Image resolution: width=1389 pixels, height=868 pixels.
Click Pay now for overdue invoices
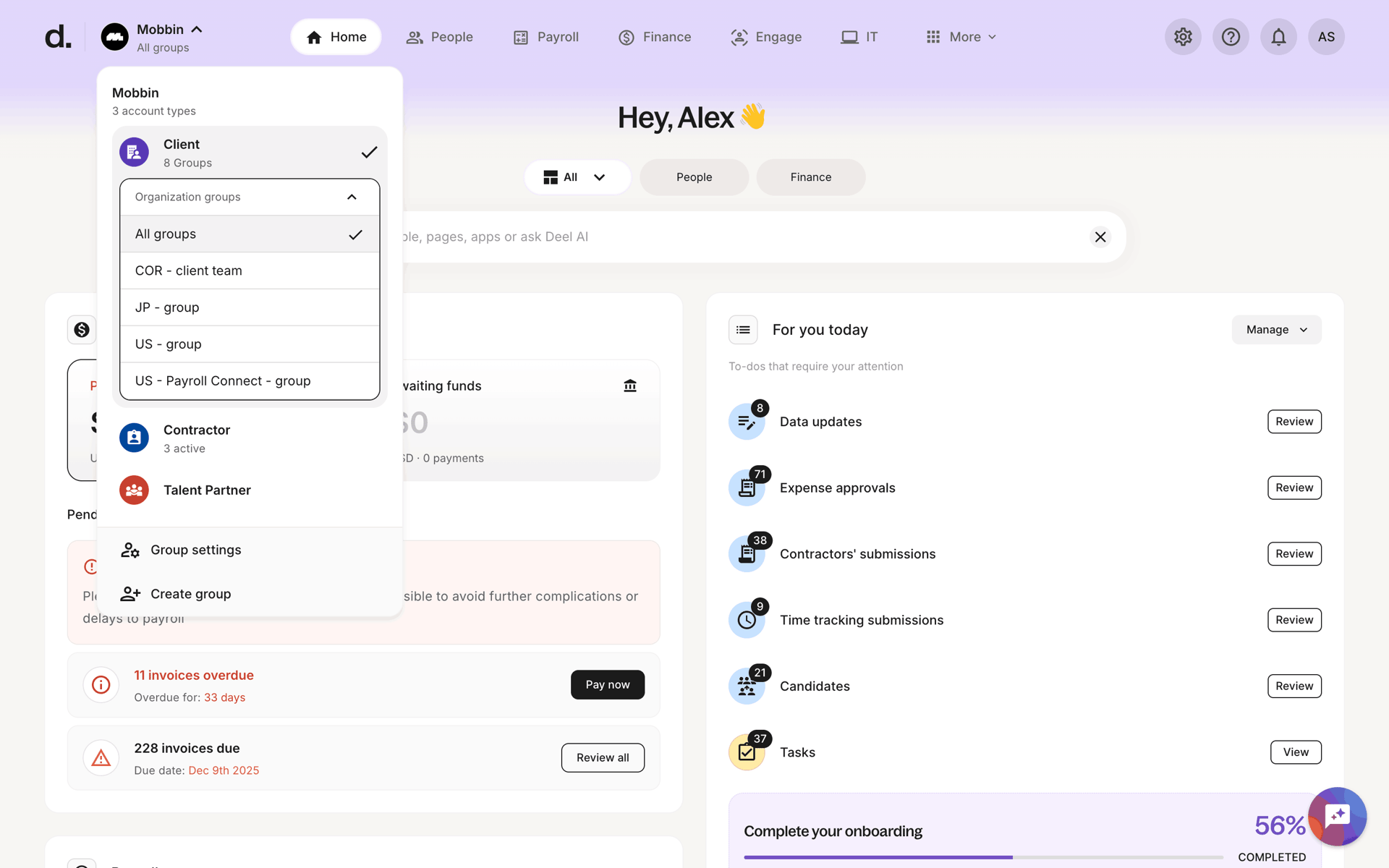click(608, 685)
